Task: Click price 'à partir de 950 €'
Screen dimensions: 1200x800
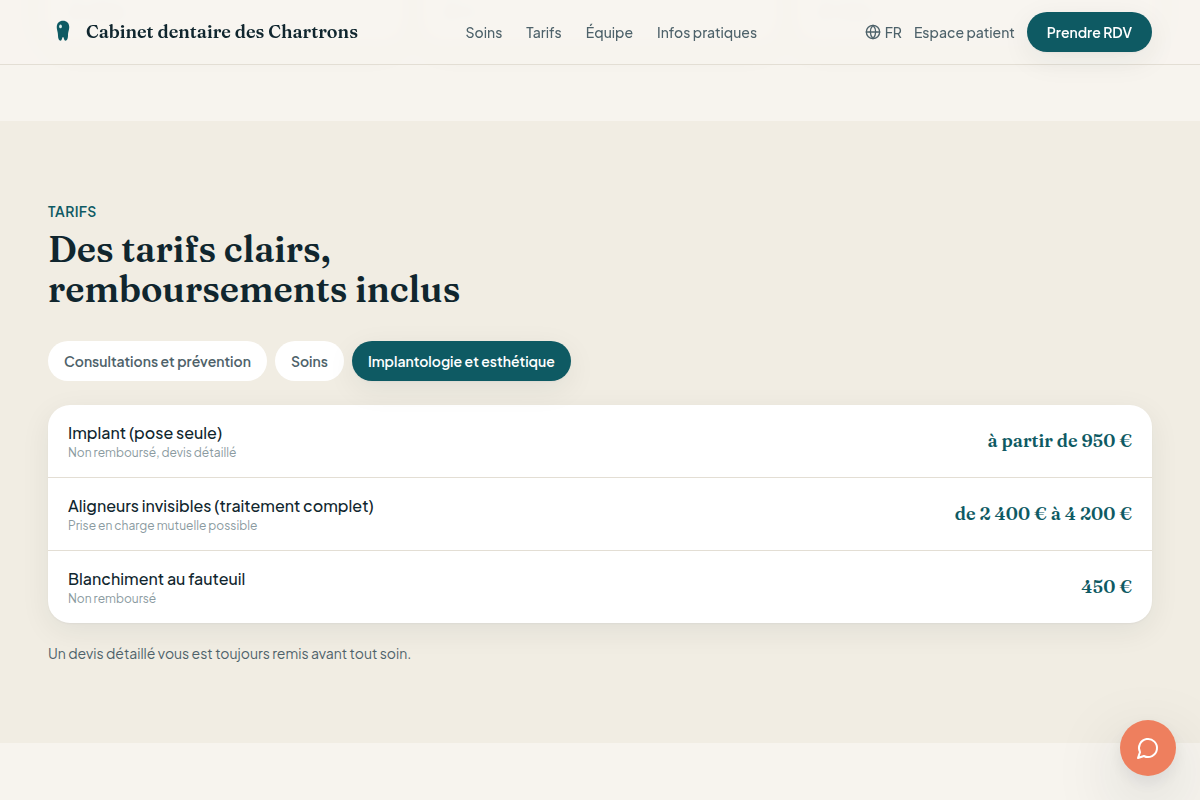Action: point(1060,441)
